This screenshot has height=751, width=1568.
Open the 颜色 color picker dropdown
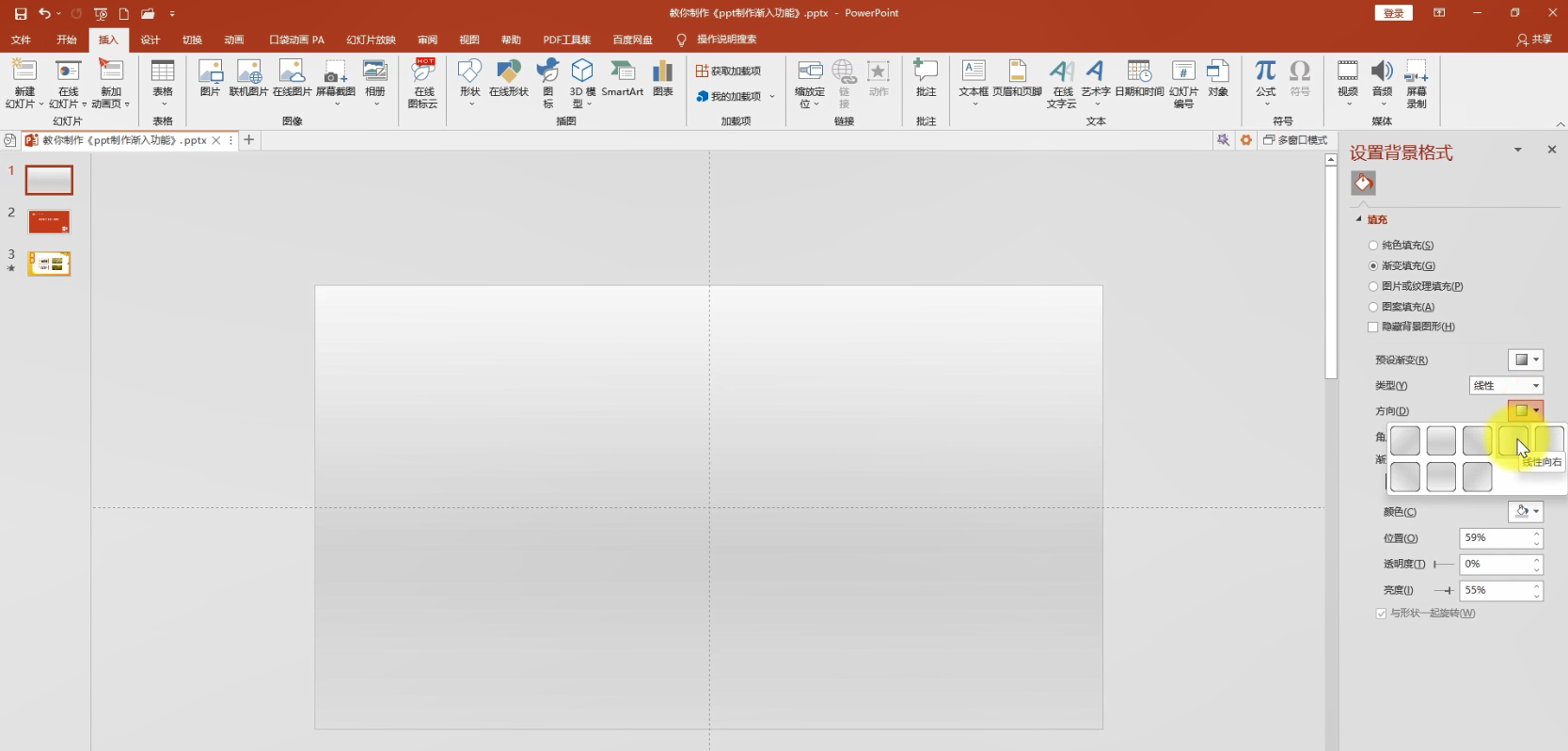tap(1526, 511)
